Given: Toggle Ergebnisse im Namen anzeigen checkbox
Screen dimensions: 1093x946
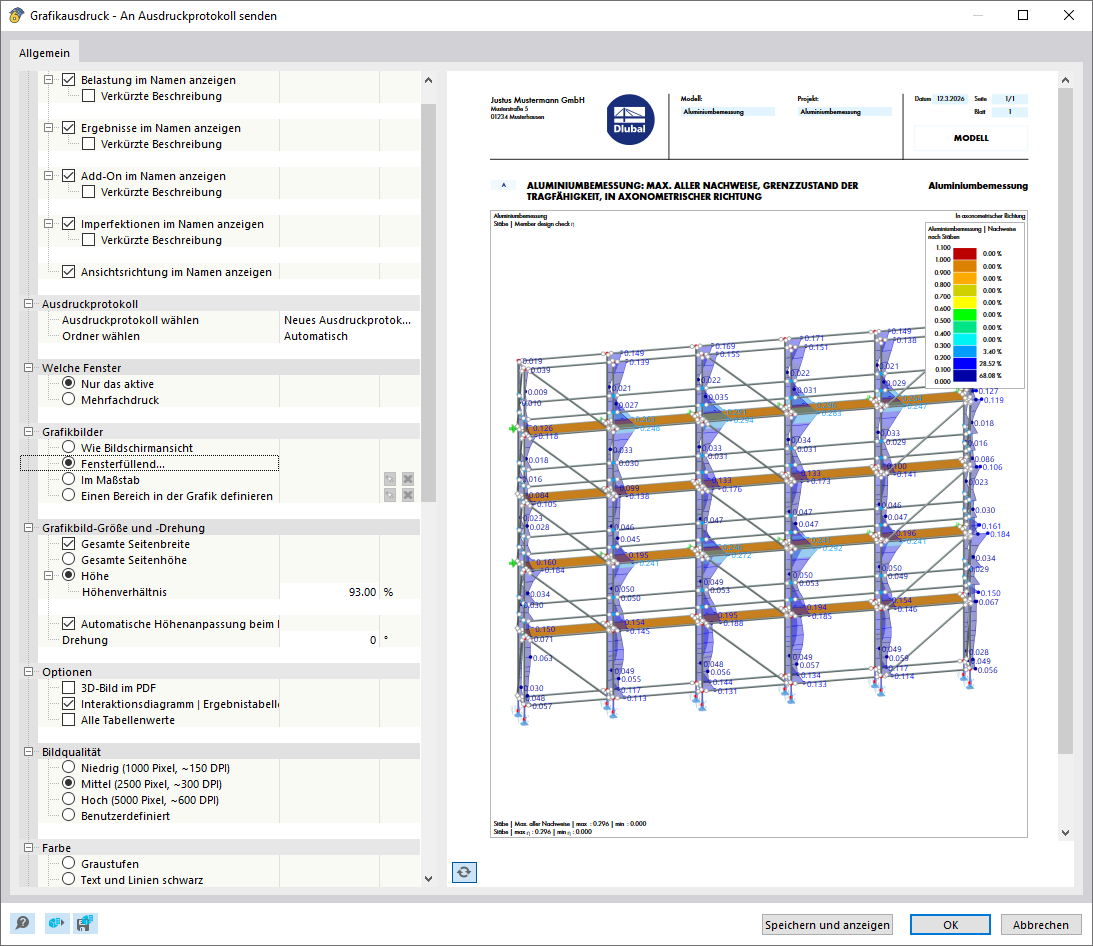Looking at the screenshot, I should click(68, 128).
